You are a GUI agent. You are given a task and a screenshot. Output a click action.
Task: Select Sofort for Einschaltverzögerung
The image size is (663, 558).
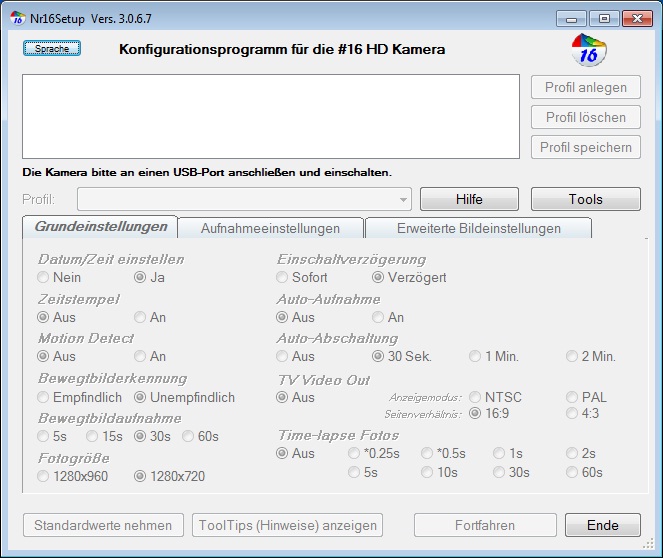click(x=302, y=277)
